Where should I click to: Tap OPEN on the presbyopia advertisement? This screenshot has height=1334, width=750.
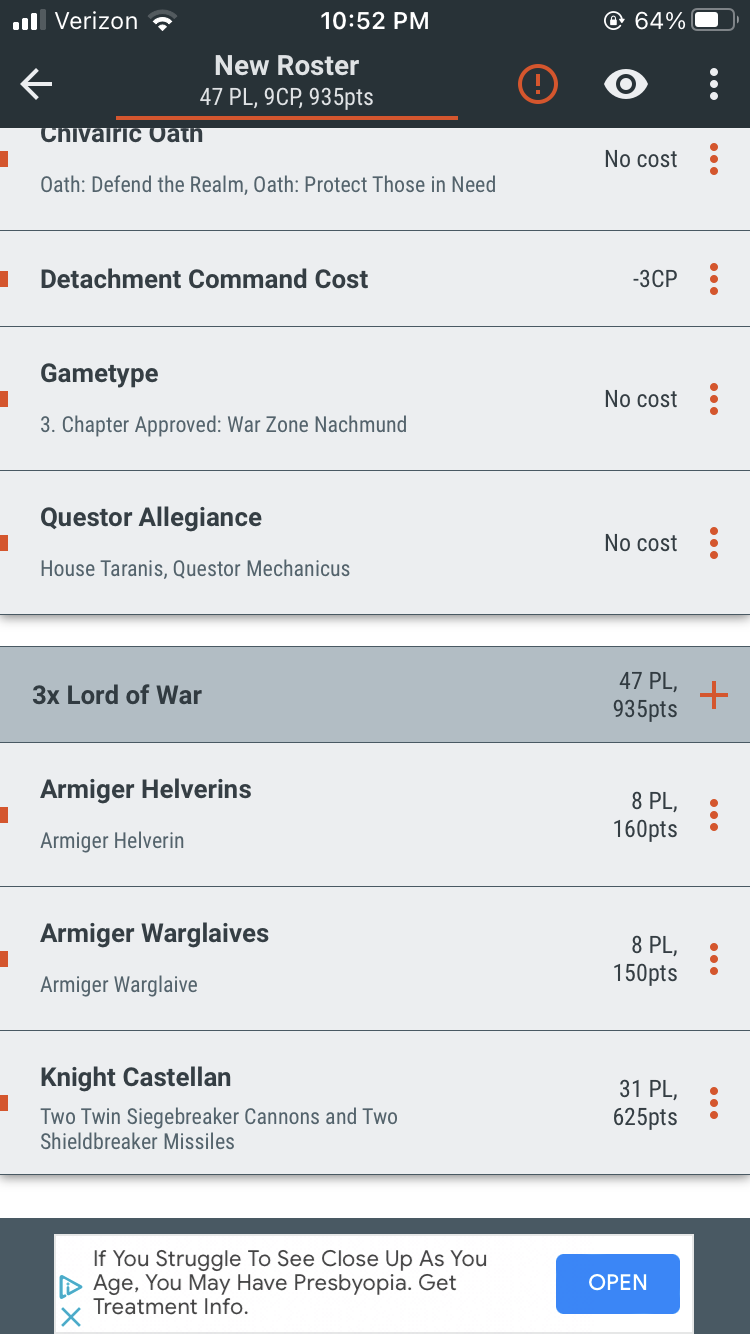[617, 1283]
